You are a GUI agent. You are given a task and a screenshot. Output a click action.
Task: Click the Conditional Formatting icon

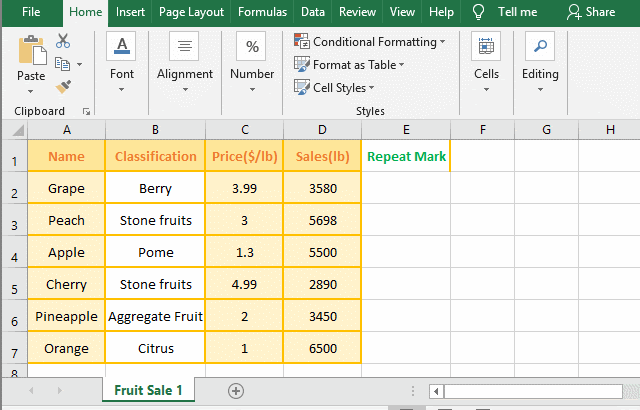[302, 41]
